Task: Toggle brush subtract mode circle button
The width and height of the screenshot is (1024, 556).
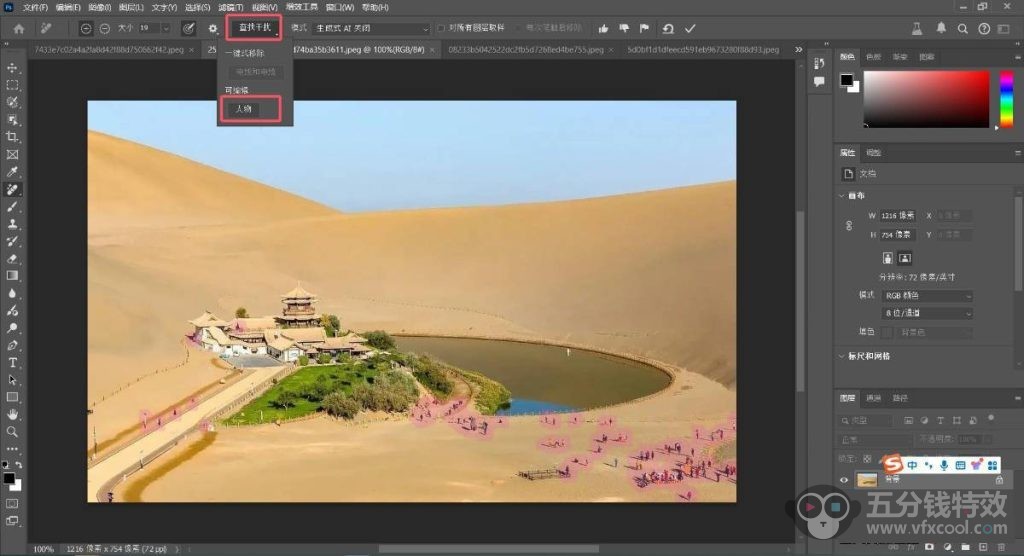Action: point(105,29)
